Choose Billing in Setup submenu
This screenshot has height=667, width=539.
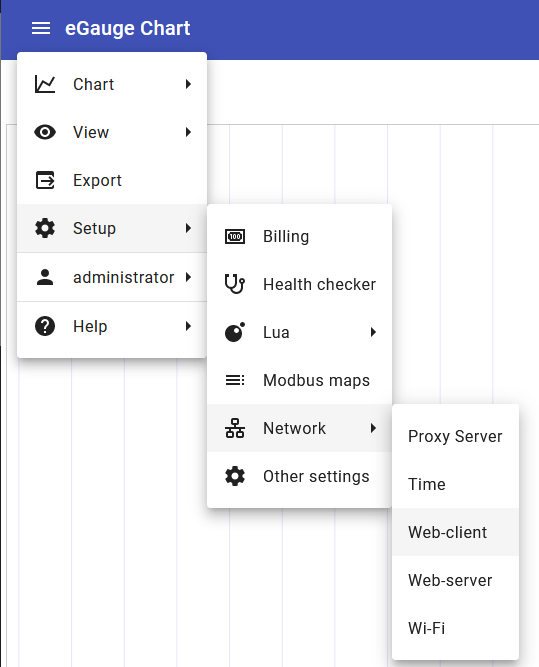[299, 237]
